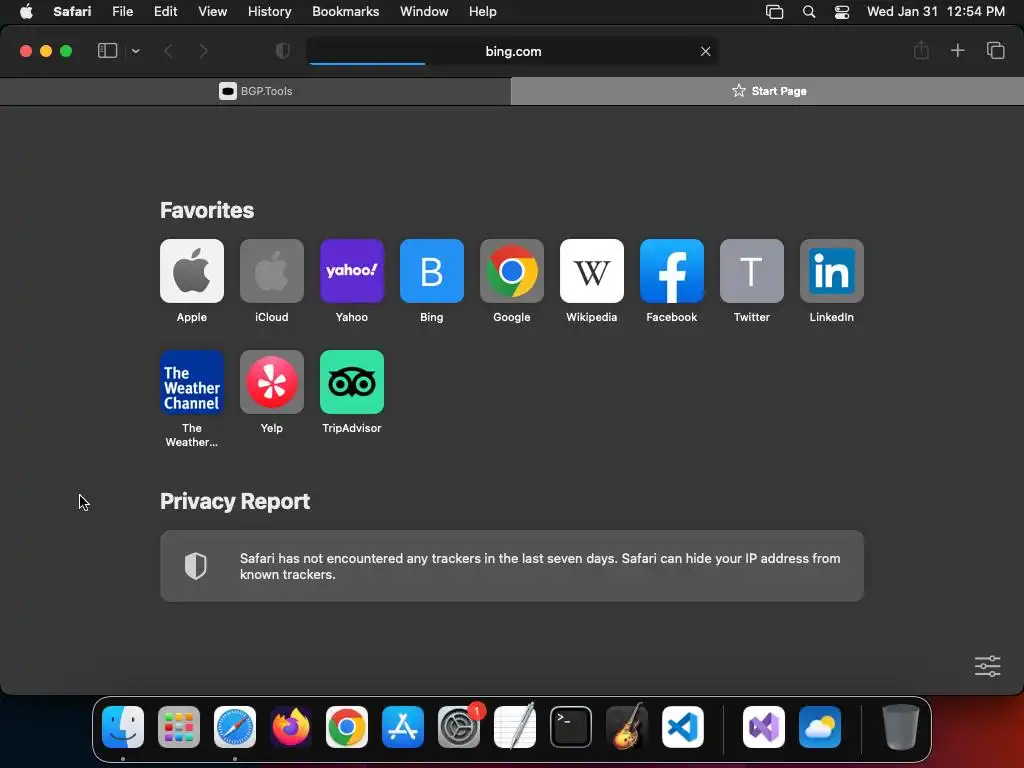Image resolution: width=1024 pixels, height=768 pixels.
Task: Add a new tab
Action: [957, 50]
